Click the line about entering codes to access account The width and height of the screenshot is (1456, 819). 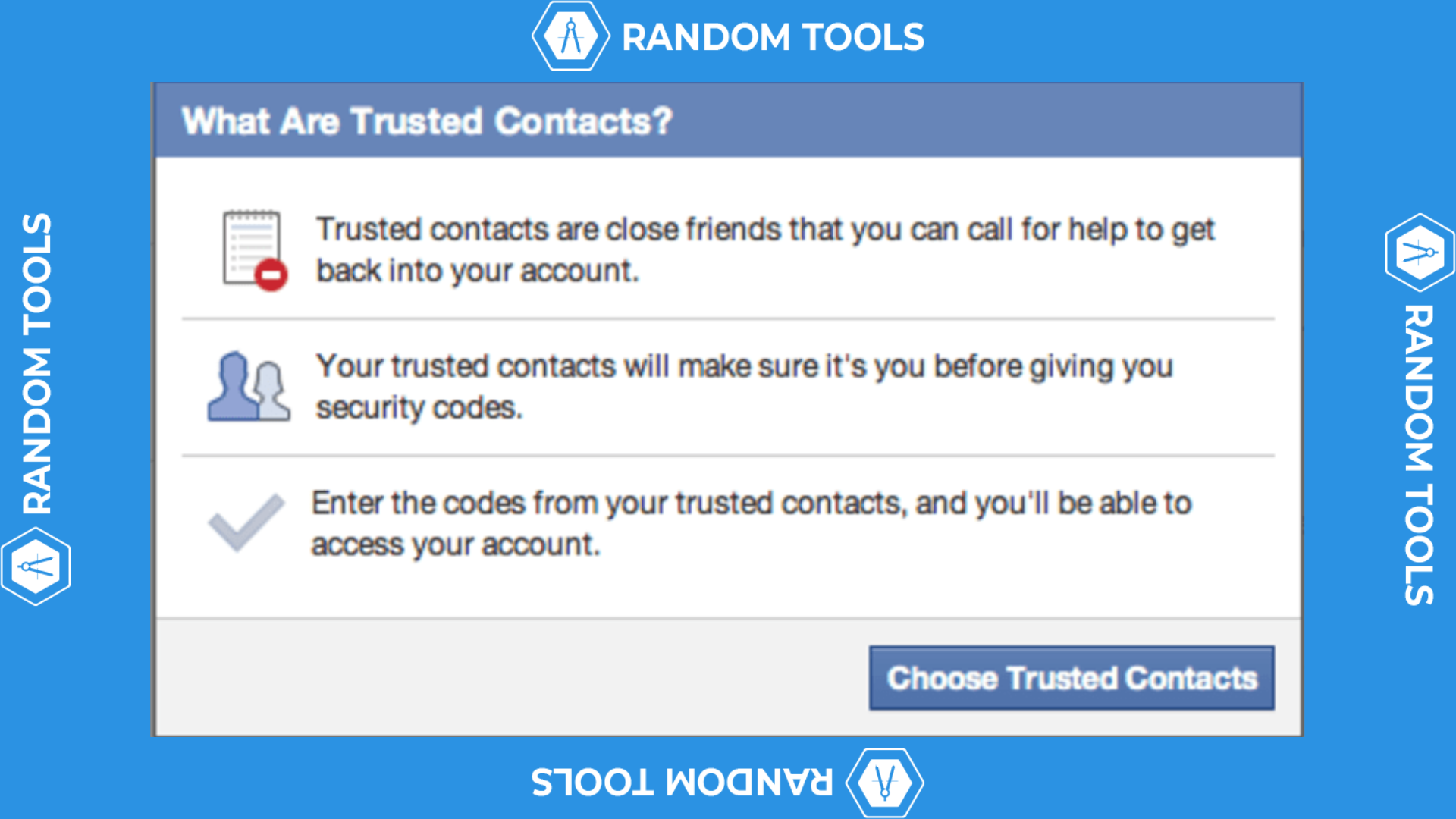point(751,522)
